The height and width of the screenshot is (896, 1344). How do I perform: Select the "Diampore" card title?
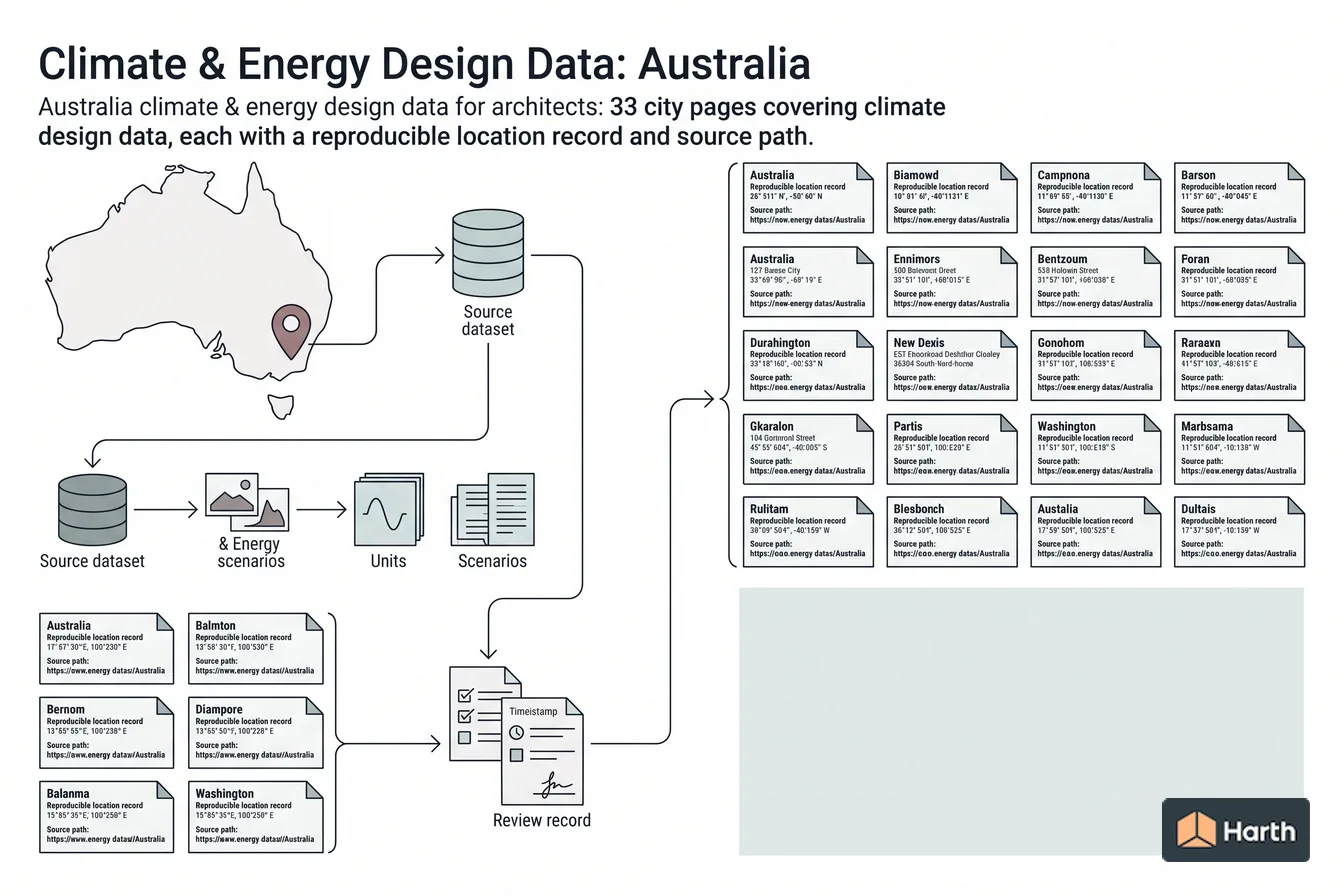click(x=219, y=710)
